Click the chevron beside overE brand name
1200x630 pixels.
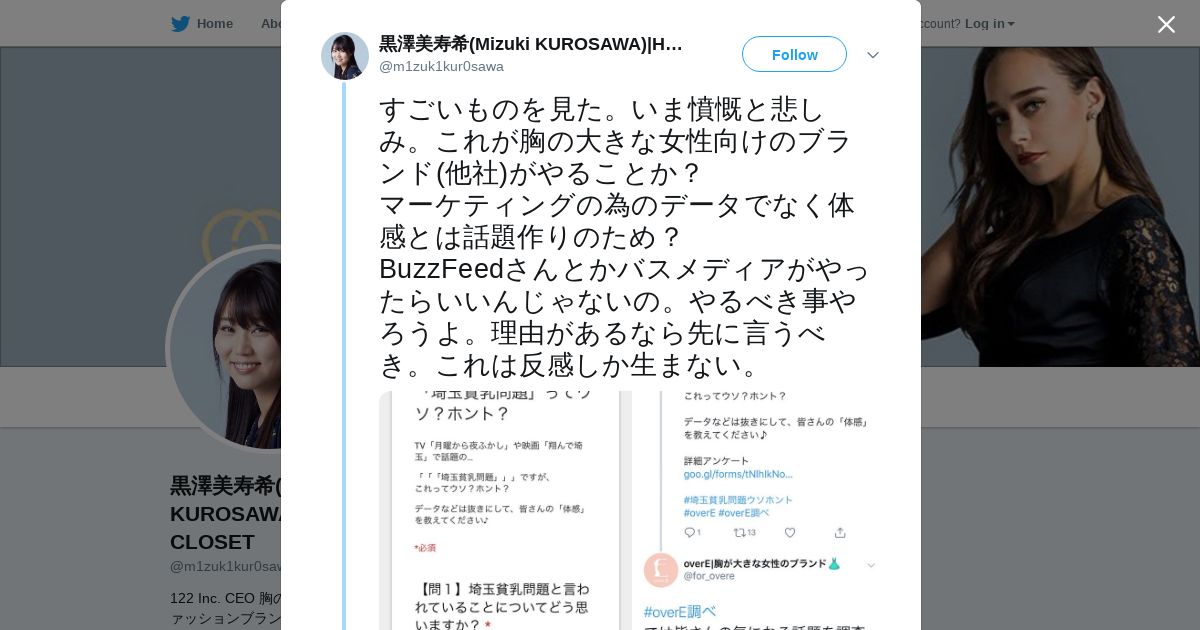[871, 565]
